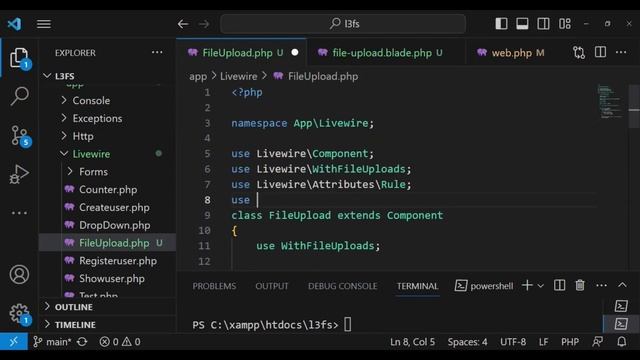
Task: Open Counter.php in the explorer
Action: click(x=107, y=189)
